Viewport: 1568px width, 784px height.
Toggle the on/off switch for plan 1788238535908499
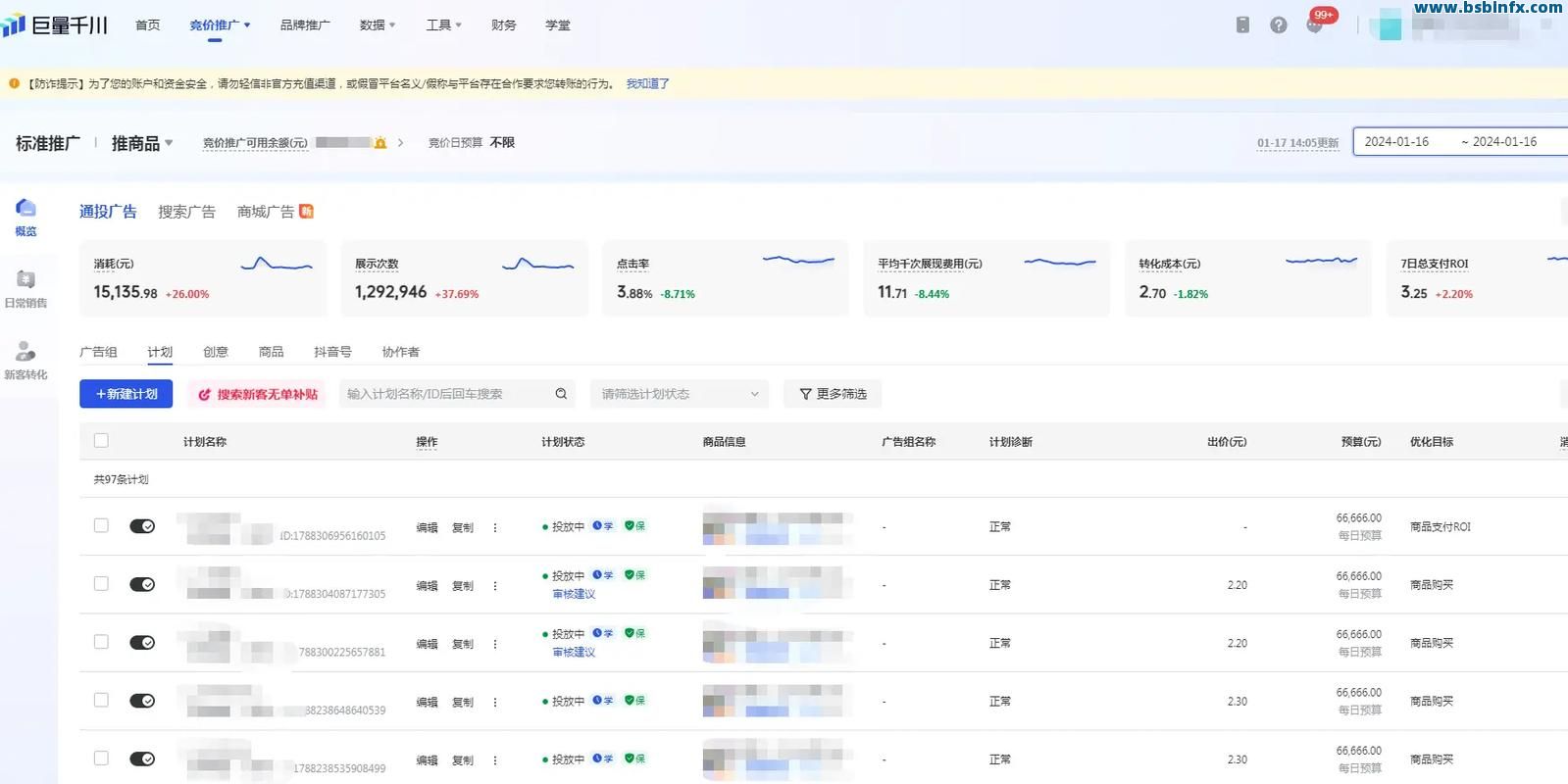click(x=142, y=759)
